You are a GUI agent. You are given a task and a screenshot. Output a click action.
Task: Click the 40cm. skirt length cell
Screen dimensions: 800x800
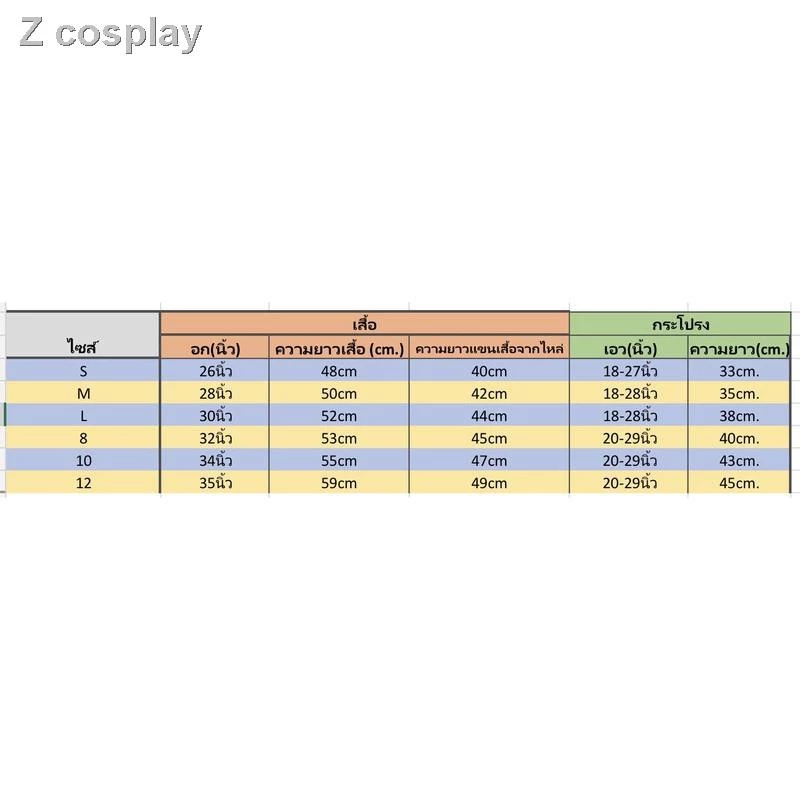(739, 438)
